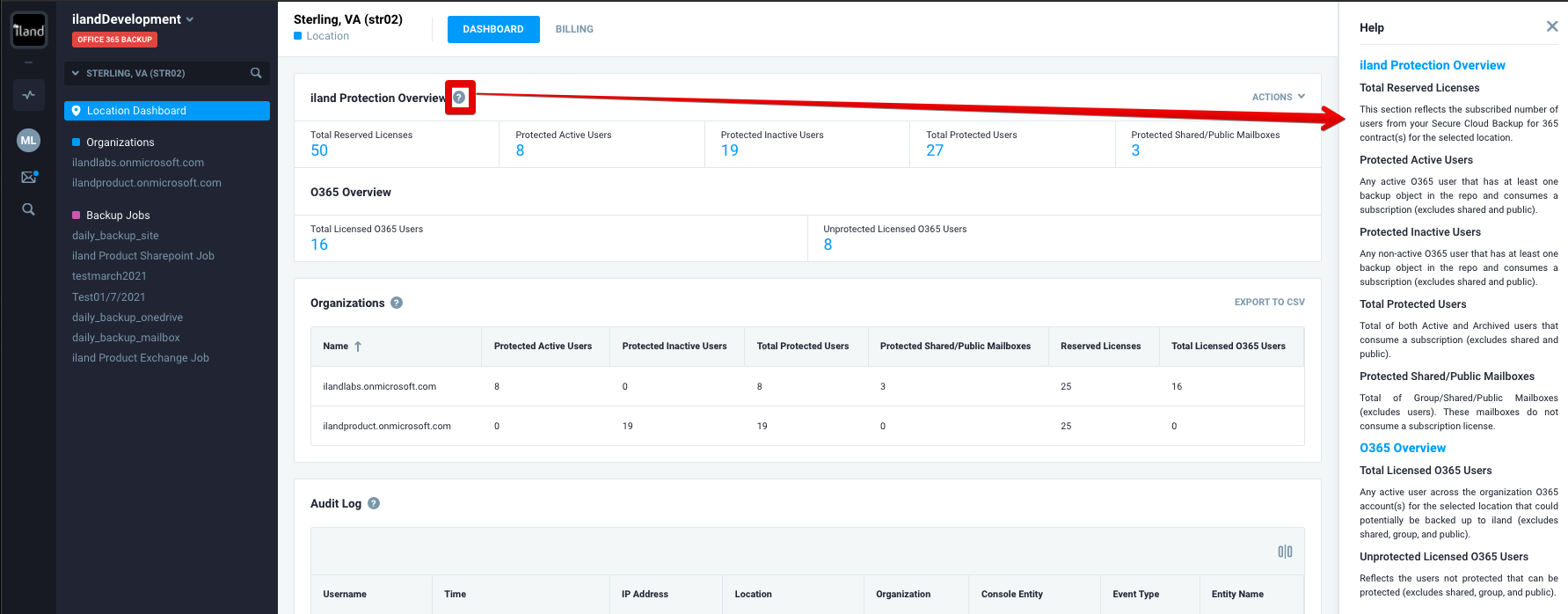Open the Test01/7/2021 backup job

[x=109, y=297]
